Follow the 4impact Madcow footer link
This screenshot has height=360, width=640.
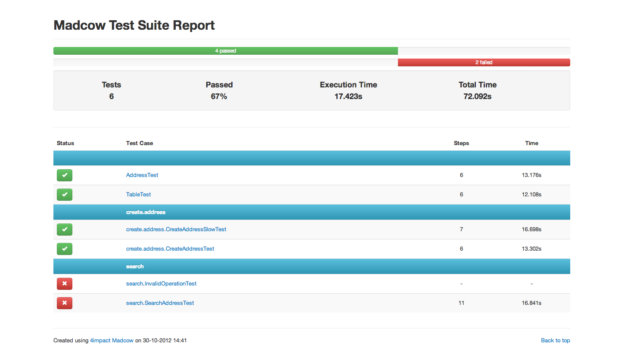coord(112,340)
